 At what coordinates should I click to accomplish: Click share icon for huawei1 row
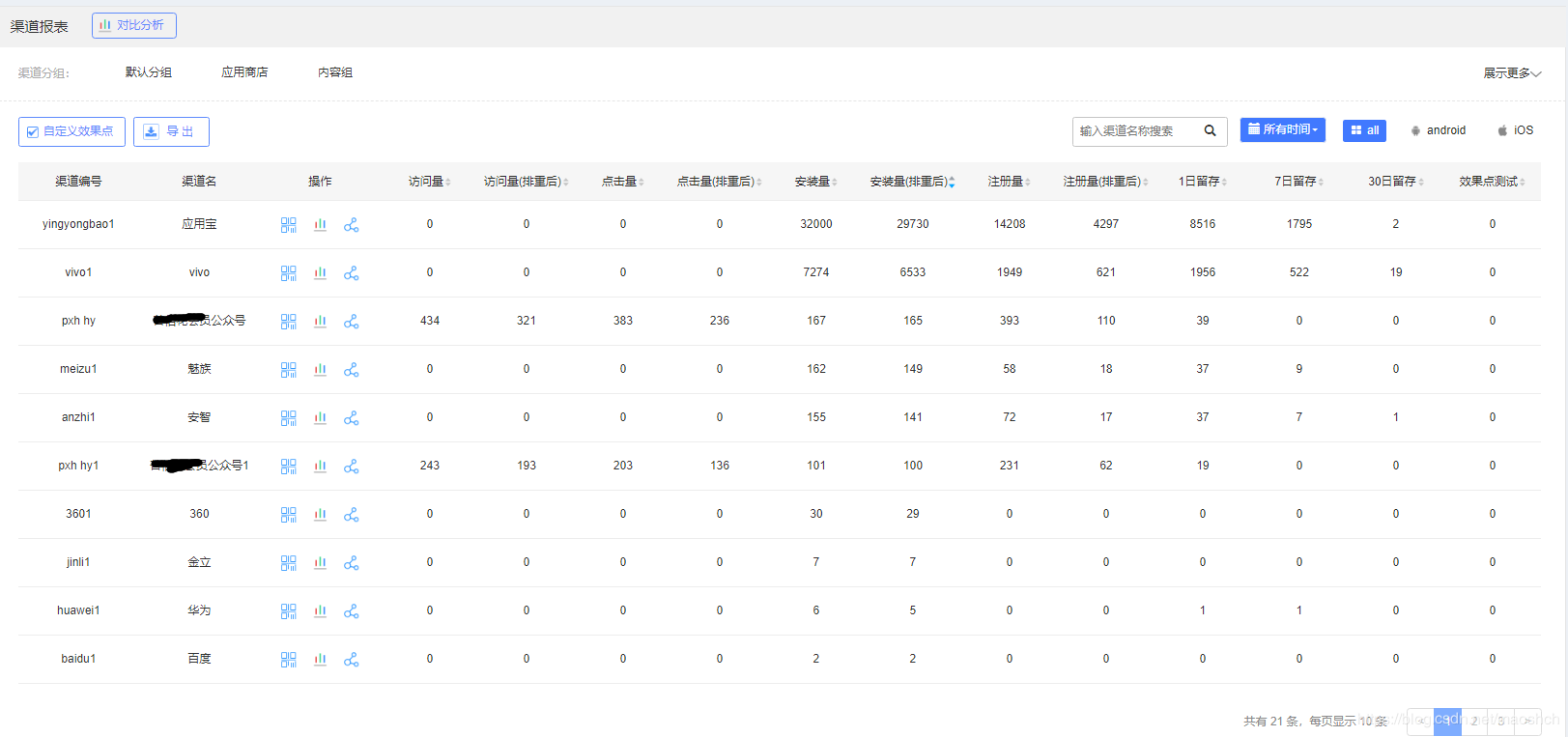click(x=351, y=610)
